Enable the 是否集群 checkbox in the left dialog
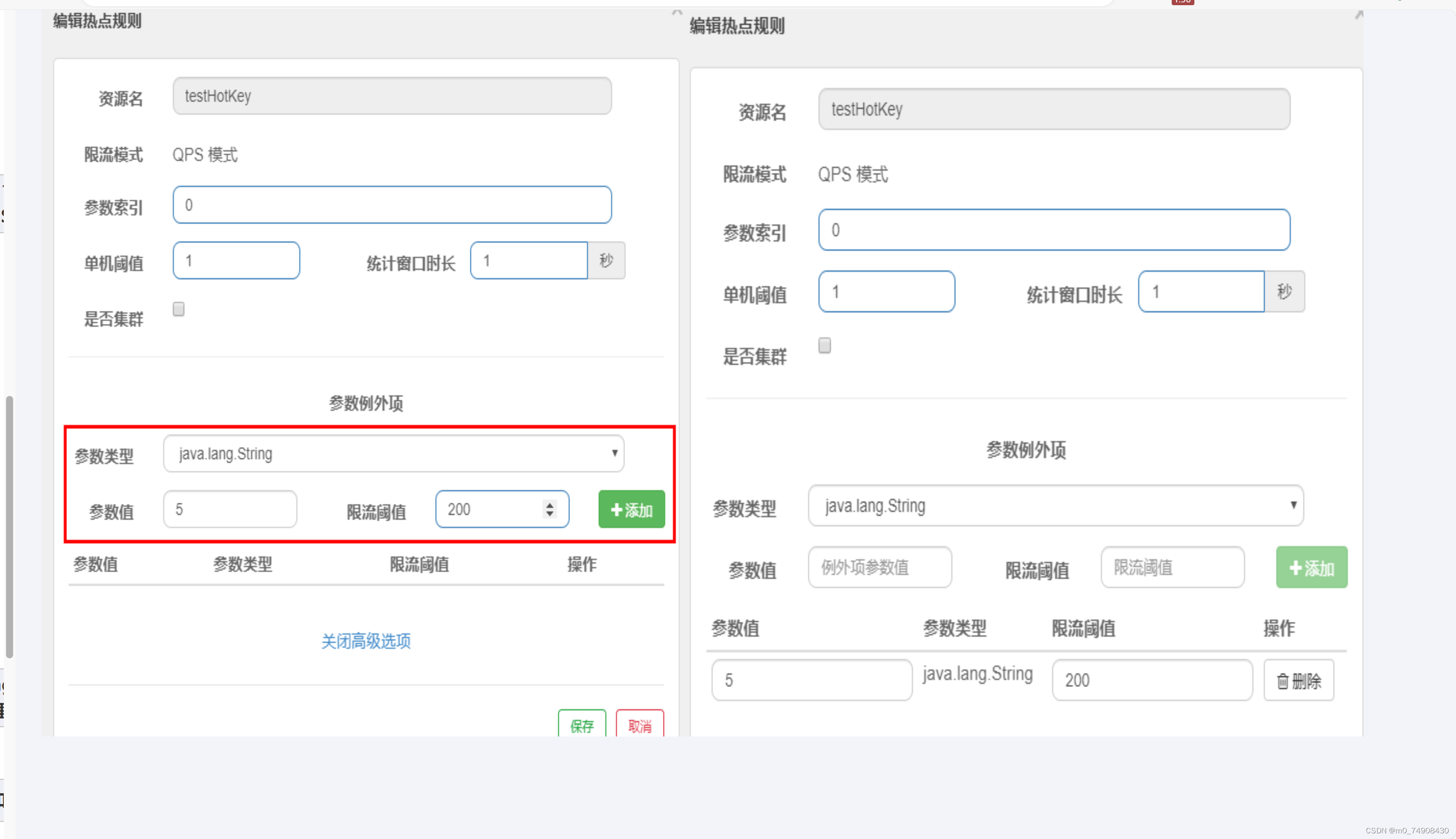This screenshot has width=1456, height=839. (179, 309)
